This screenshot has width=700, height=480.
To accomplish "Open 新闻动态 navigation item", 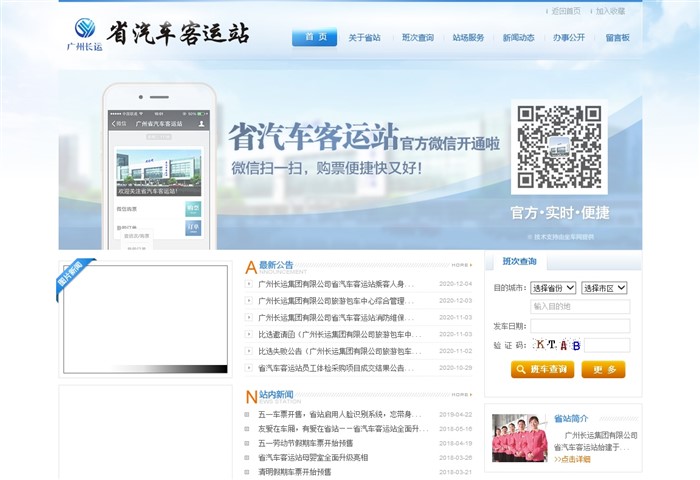I will pos(518,38).
